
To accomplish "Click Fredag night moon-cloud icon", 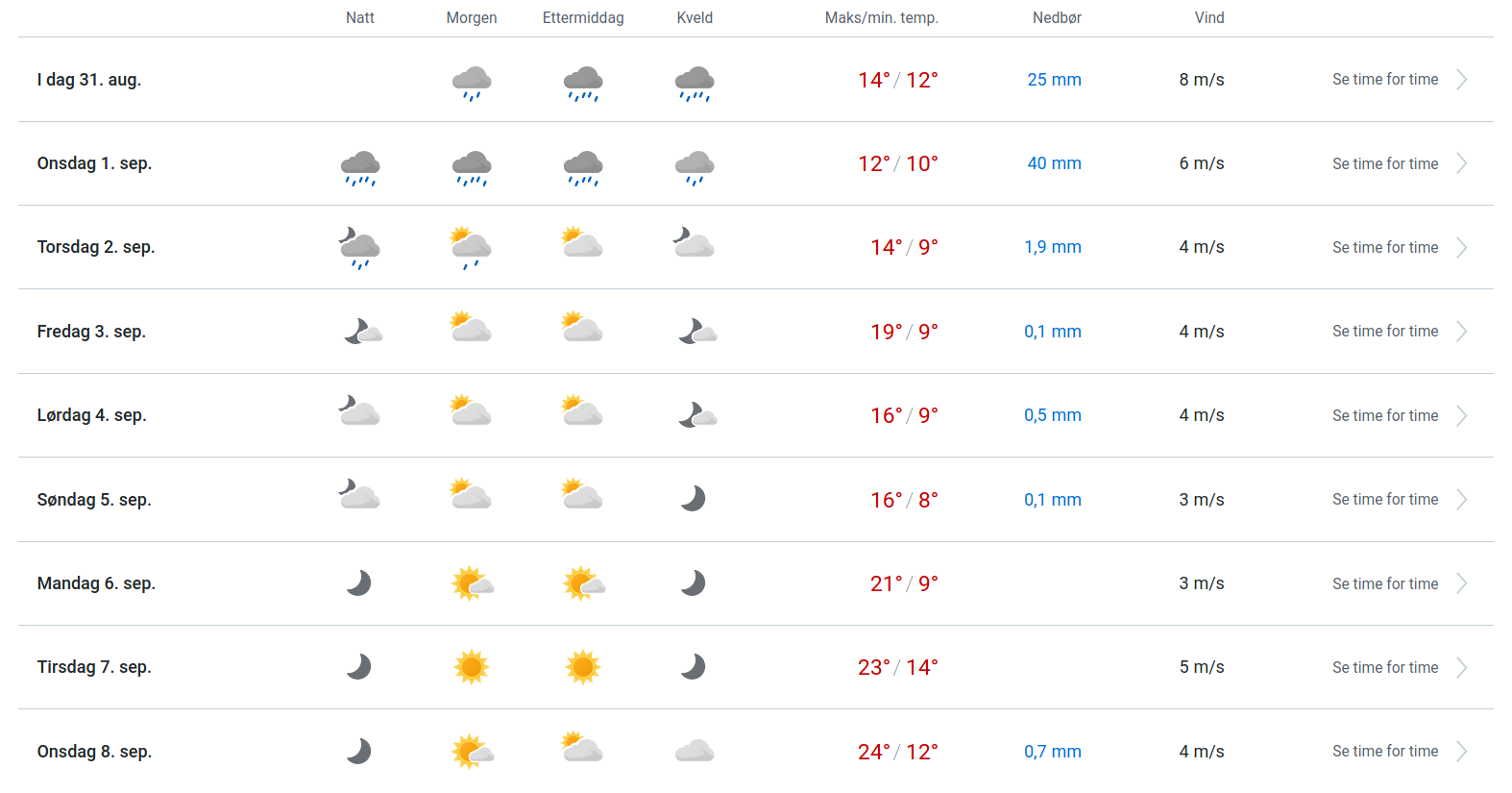I will point(362,332).
